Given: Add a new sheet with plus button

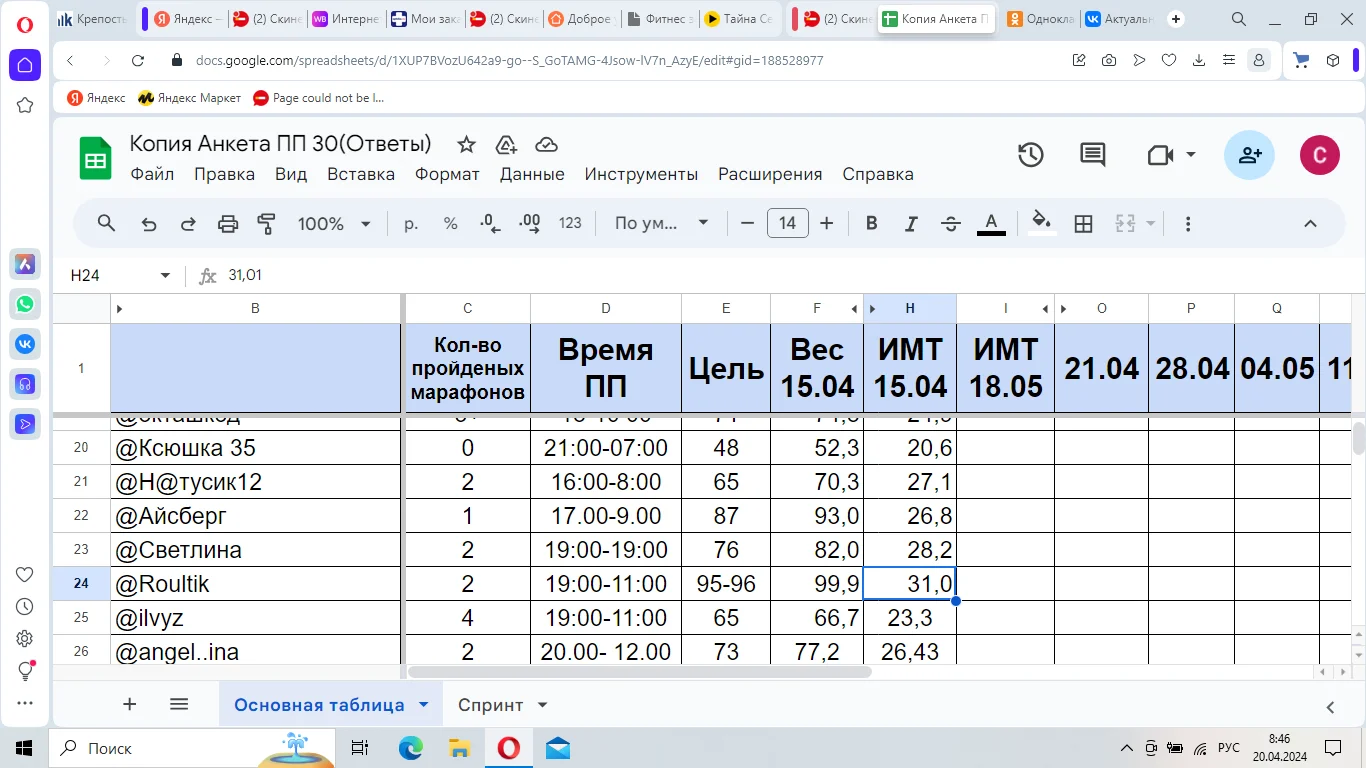Looking at the screenshot, I should tap(129, 704).
